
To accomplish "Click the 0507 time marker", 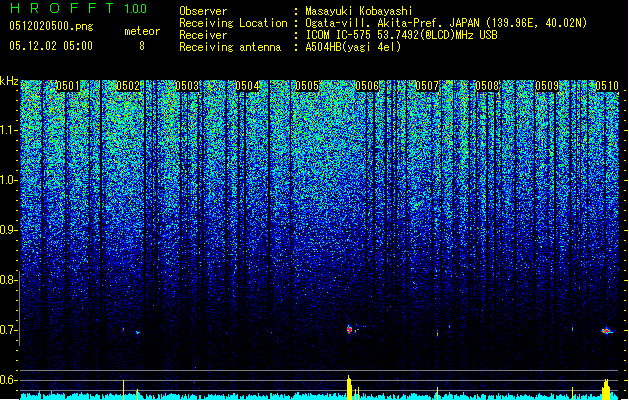I will [x=427, y=86].
